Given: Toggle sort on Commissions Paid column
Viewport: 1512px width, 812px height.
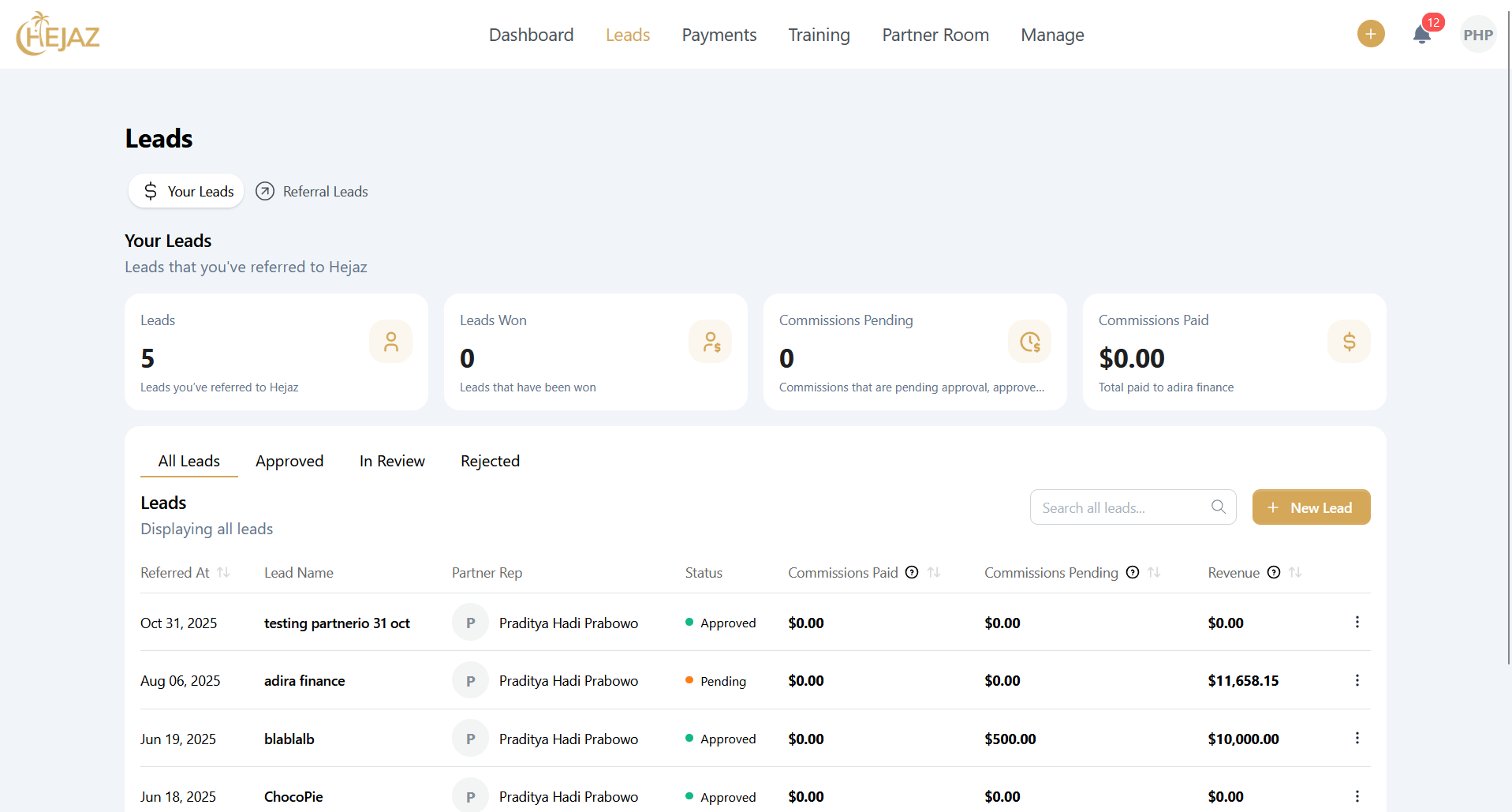Looking at the screenshot, I should click(934, 573).
